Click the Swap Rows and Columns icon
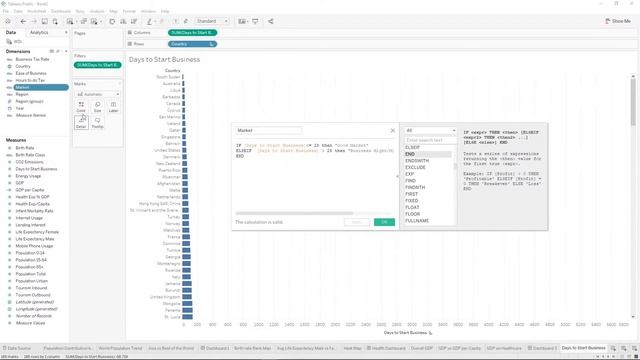 point(112,21)
